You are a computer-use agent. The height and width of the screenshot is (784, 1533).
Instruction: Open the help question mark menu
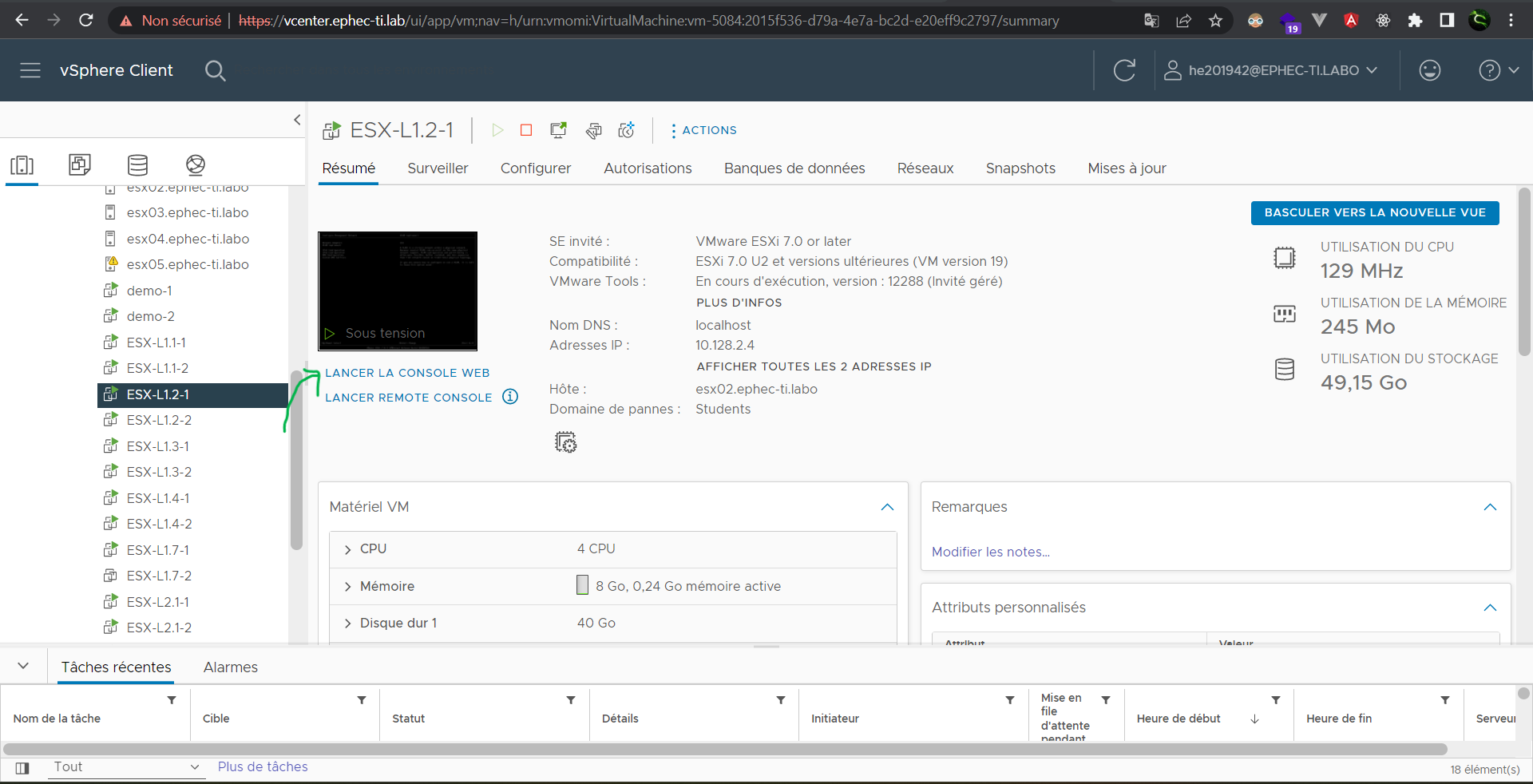coord(1498,70)
